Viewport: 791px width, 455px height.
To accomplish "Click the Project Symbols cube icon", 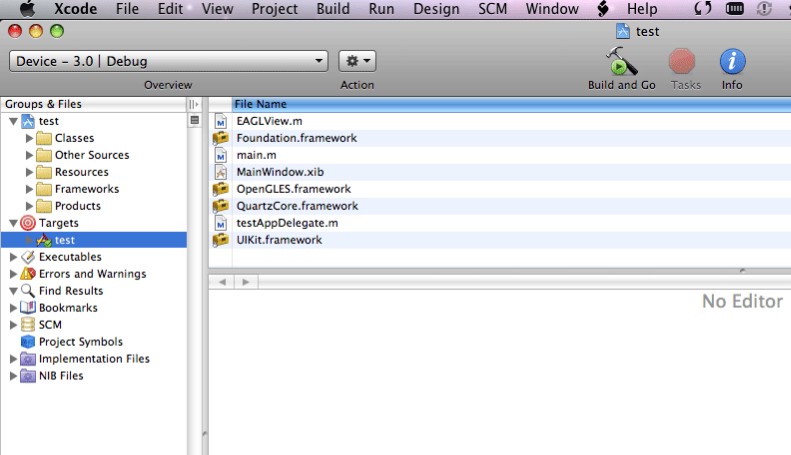I will pyautogui.click(x=28, y=342).
